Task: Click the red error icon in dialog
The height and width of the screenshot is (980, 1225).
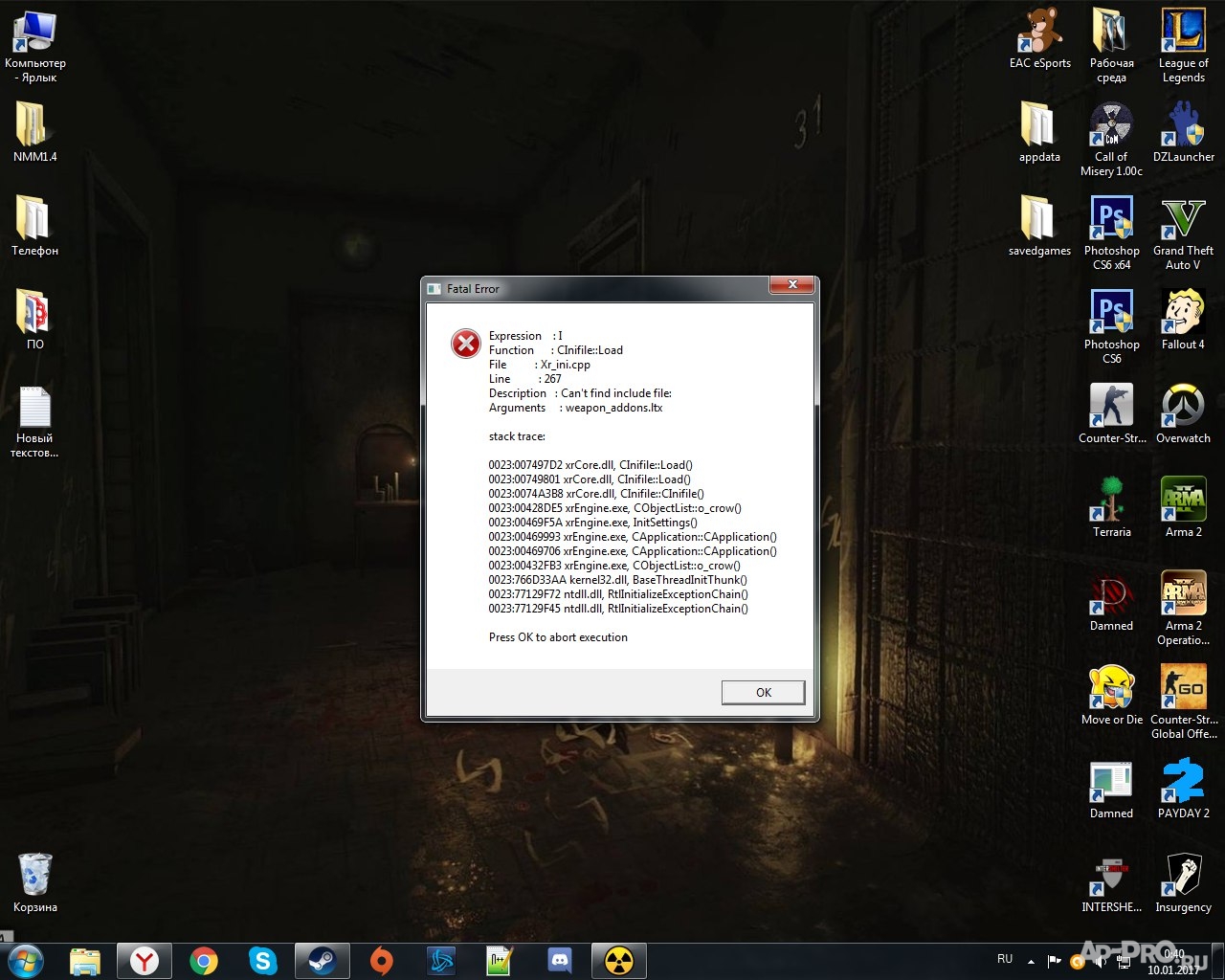Action: point(466,343)
